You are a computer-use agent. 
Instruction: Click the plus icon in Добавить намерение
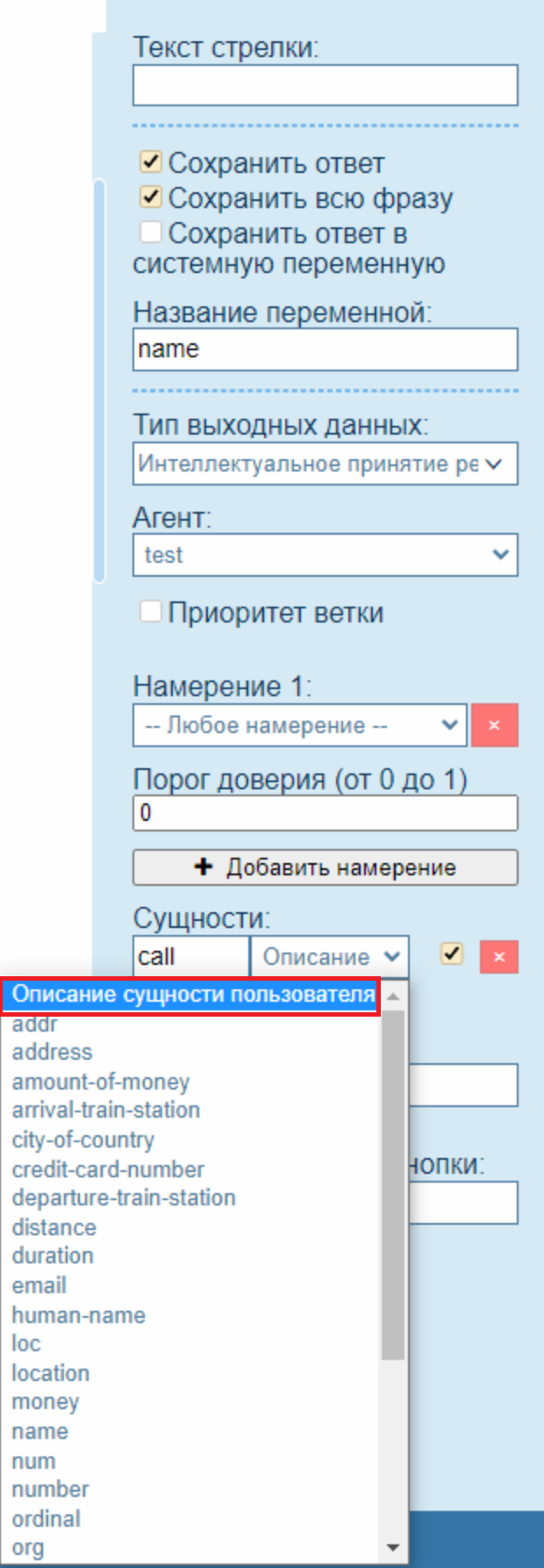204,867
